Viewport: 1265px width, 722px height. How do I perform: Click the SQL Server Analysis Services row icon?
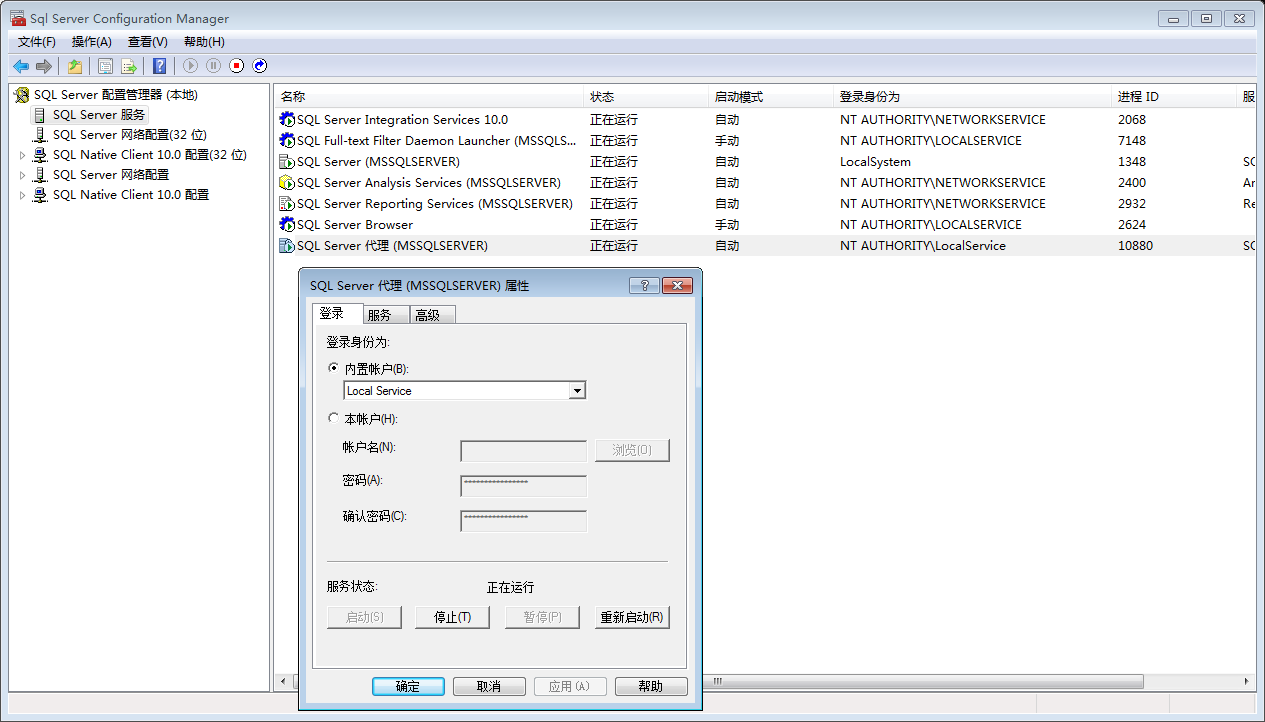(x=287, y=183)
